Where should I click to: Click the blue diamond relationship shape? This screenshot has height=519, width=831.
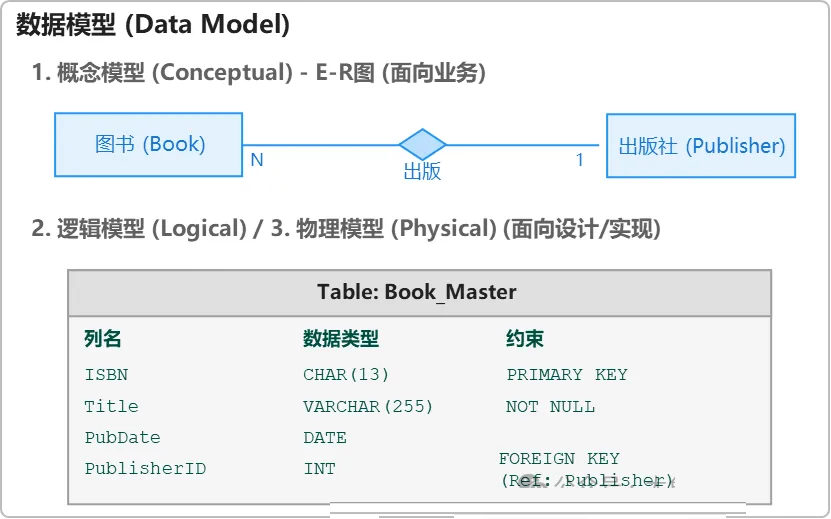[422, 145]
